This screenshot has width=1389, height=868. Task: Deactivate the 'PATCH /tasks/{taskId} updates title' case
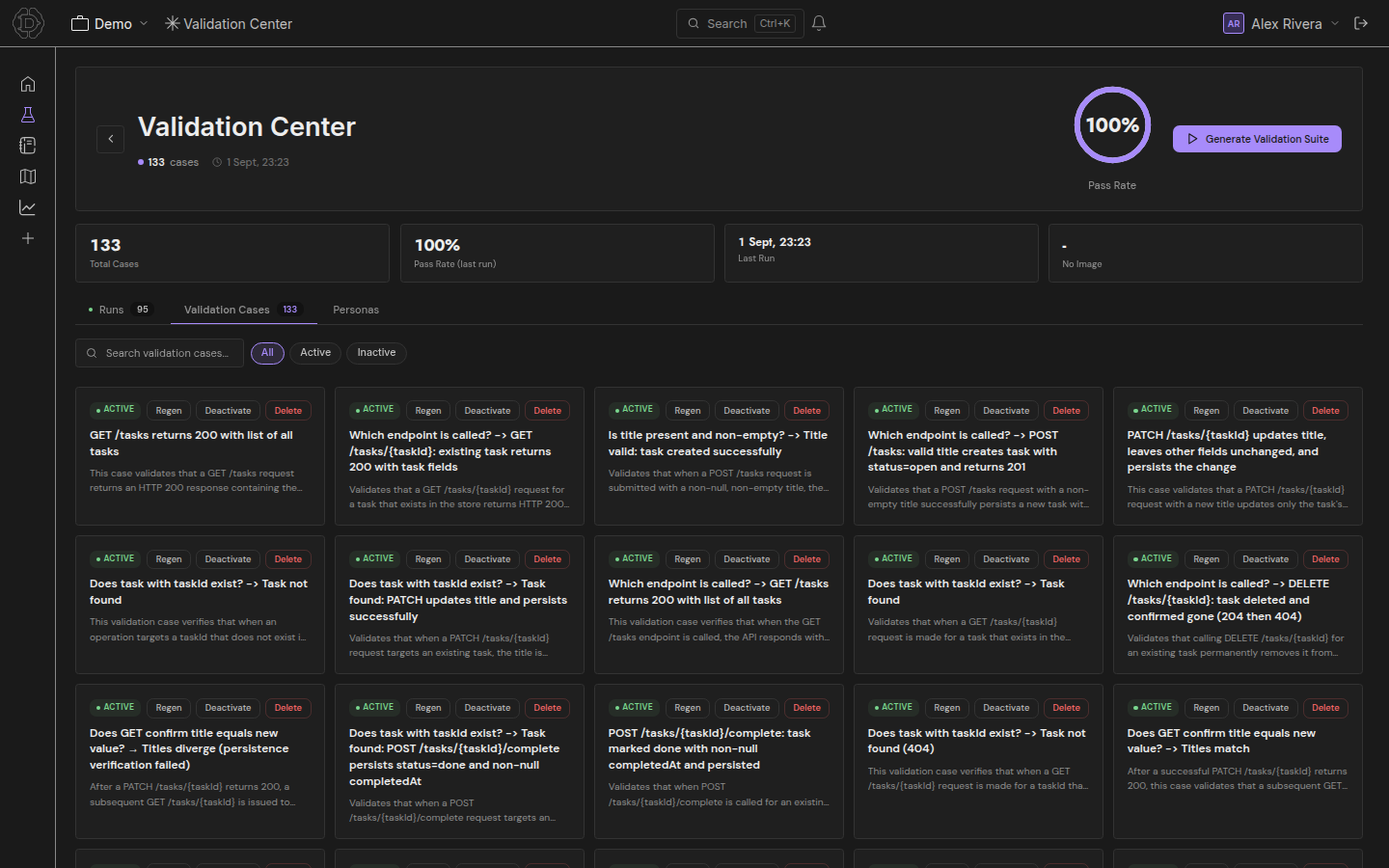pyautogui.click(x=1266, y=411)
